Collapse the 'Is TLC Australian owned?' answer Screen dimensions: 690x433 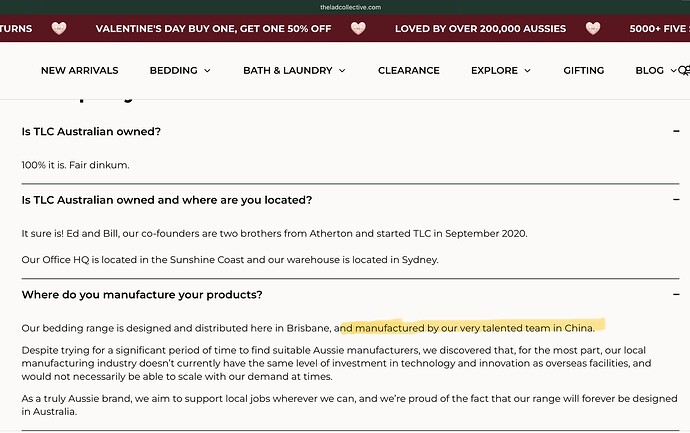(x=676, y=131)
